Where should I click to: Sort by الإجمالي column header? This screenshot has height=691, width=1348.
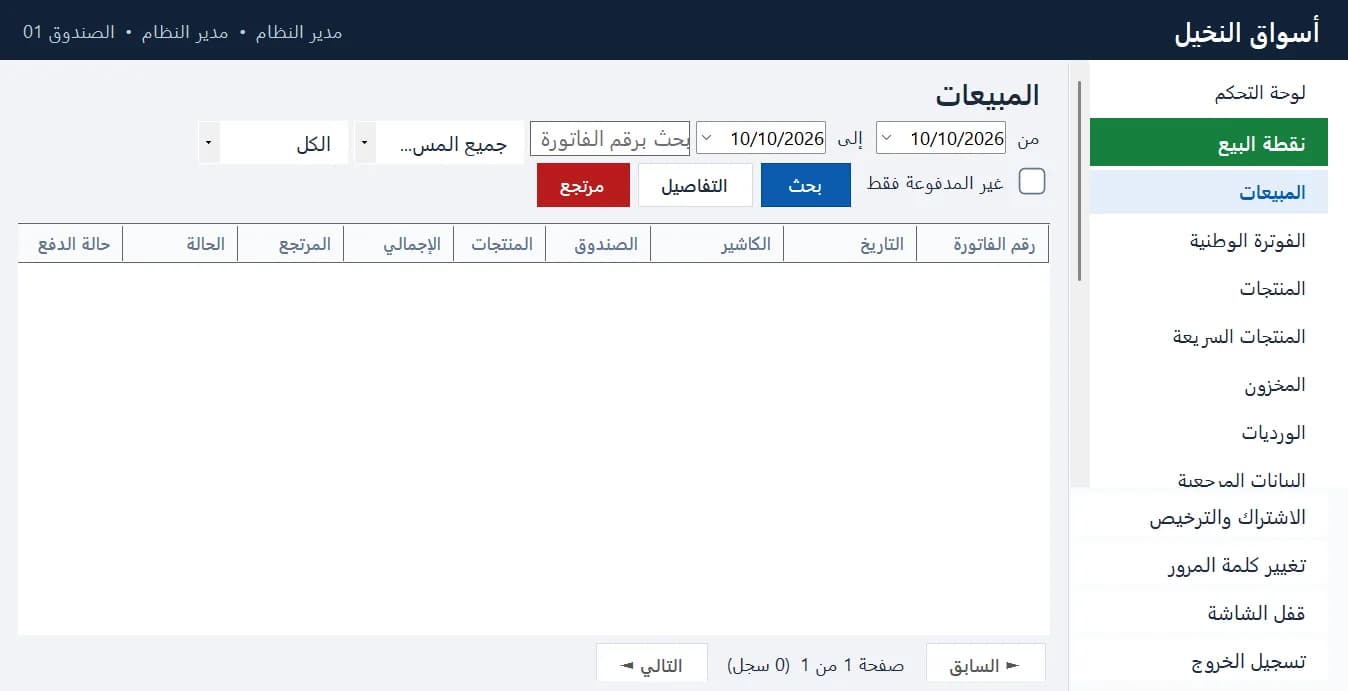[399, 244]
